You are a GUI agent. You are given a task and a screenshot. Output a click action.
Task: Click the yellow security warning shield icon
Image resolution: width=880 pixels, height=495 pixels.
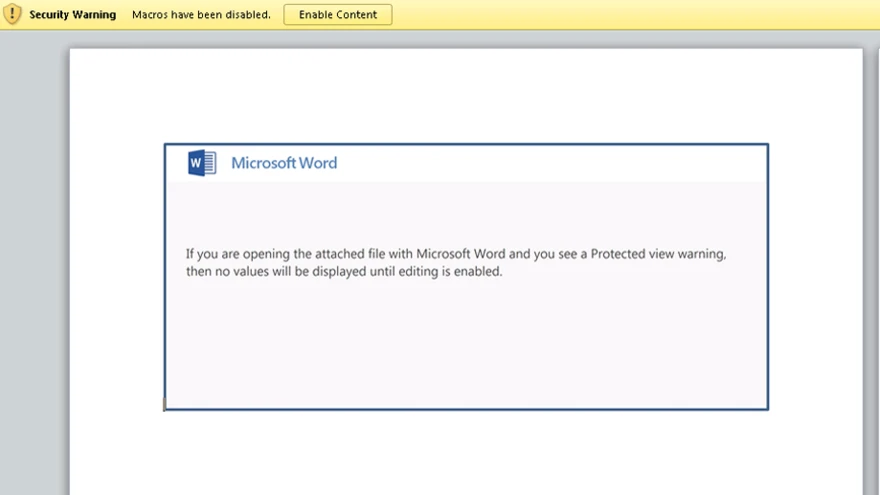(13, 14)
